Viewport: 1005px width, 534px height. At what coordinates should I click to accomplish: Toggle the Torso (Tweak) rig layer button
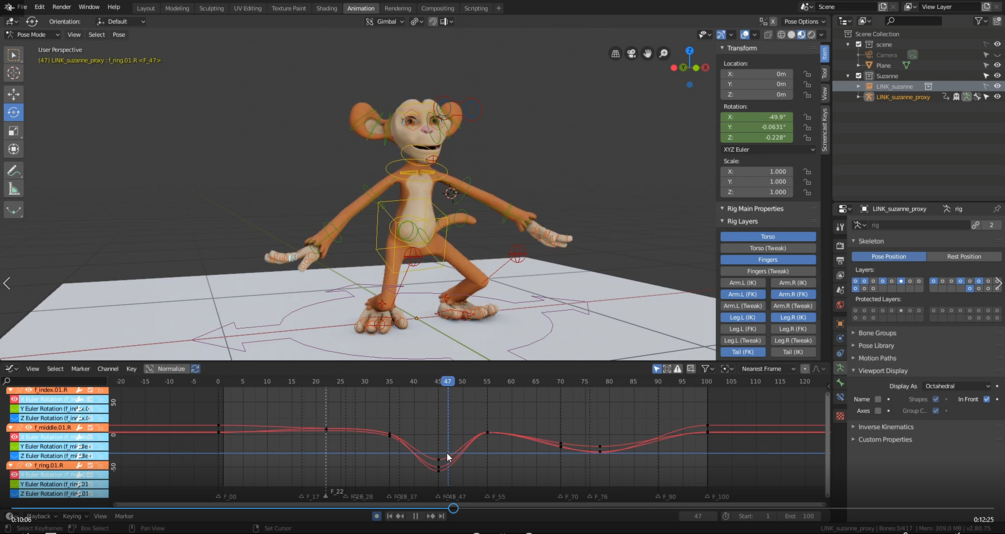[x=768, y=248]
